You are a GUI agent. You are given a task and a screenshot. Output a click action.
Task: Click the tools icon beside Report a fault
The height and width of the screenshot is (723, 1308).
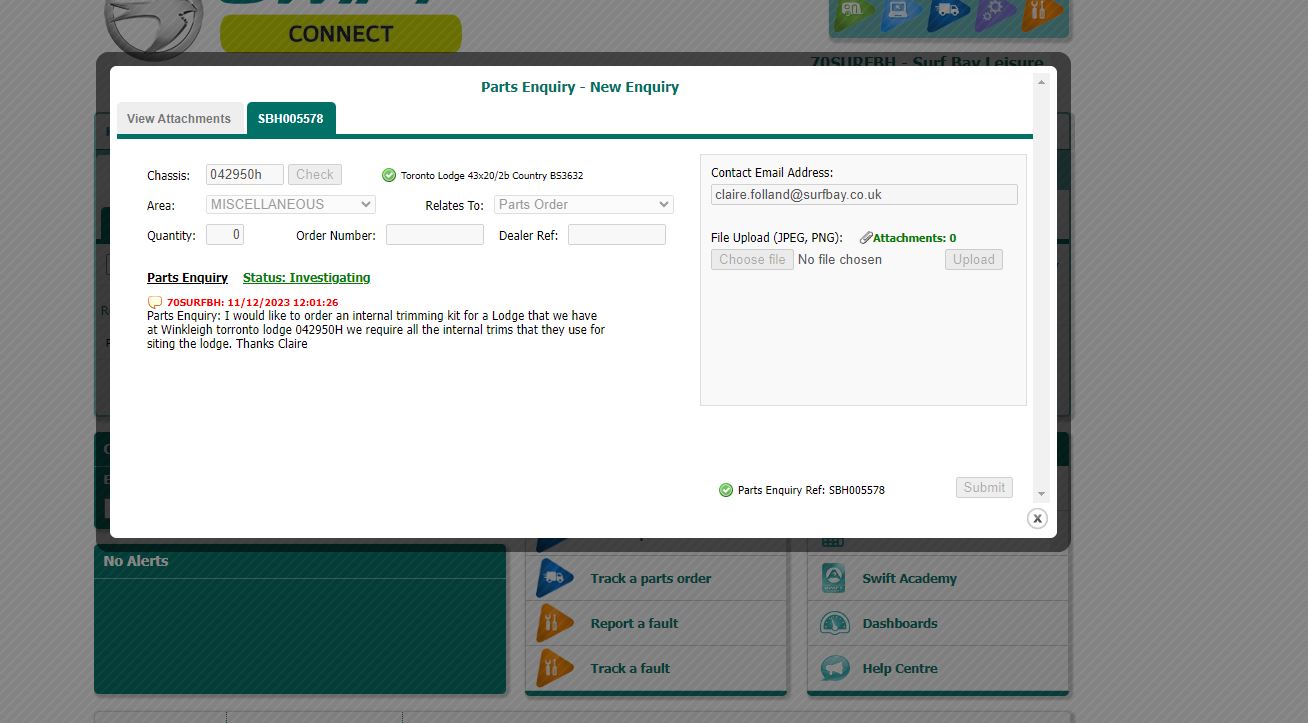tap(555, 623)
